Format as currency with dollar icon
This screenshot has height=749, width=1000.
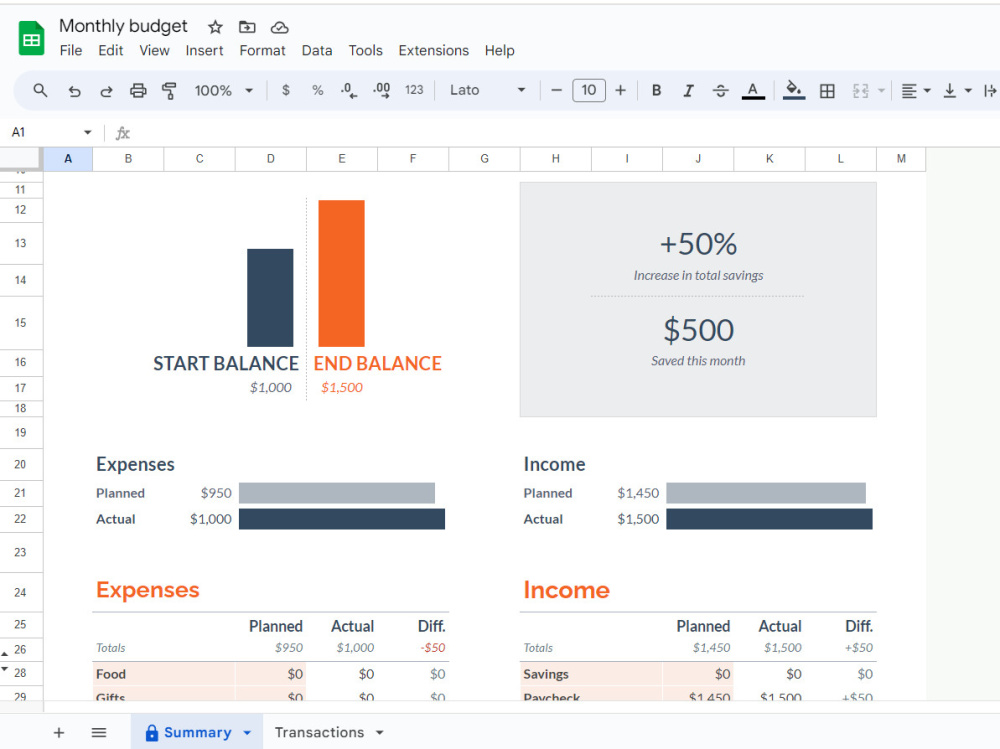pyautogui.click(x=286, y=91)
